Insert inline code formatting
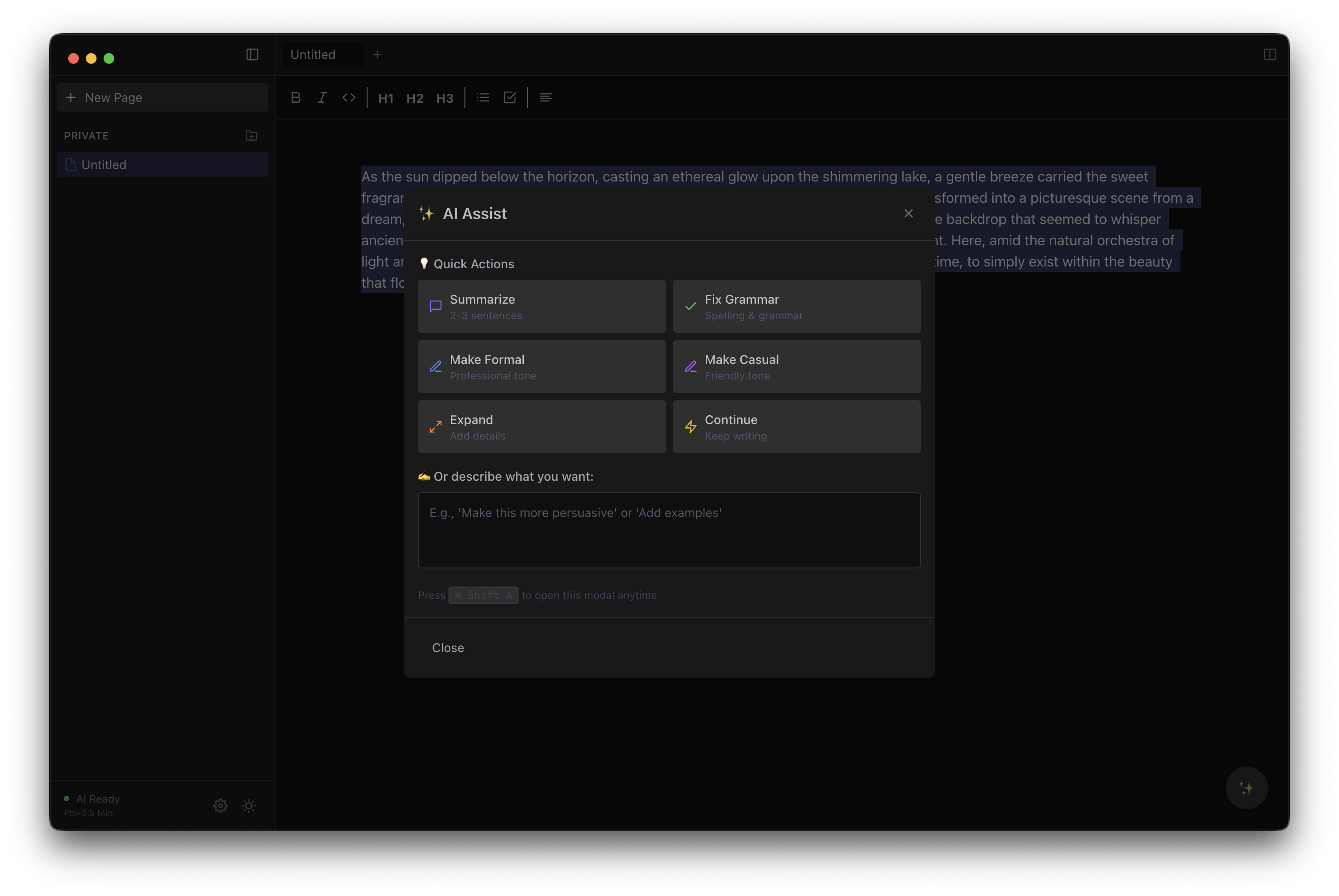The width and height of the screenshot is (1339, 896). 348,98
